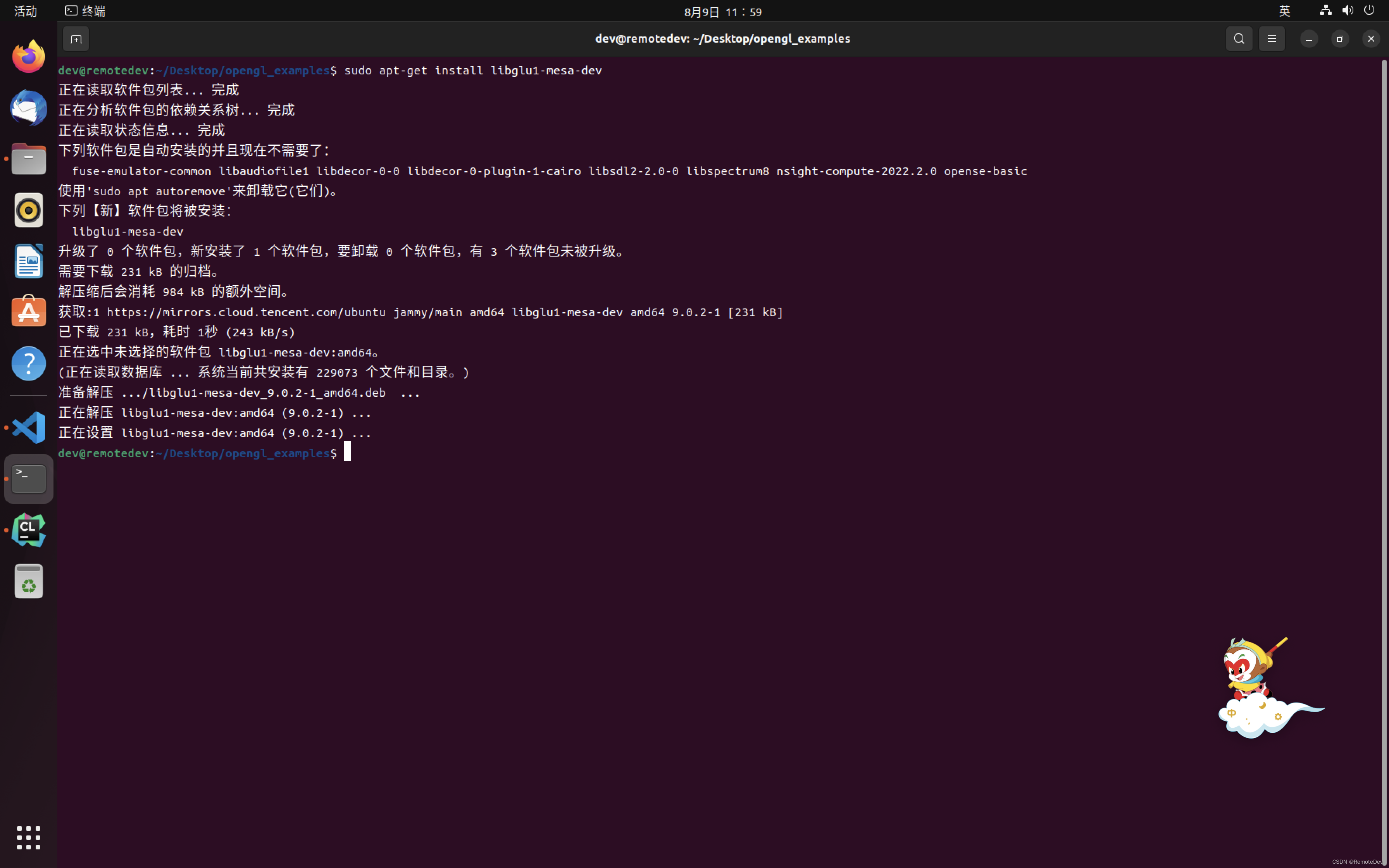This screenshot has height=868, width=1389.
Task: Restore the terminal window size
Action: pyautogui.click(x=1340, y=39)
